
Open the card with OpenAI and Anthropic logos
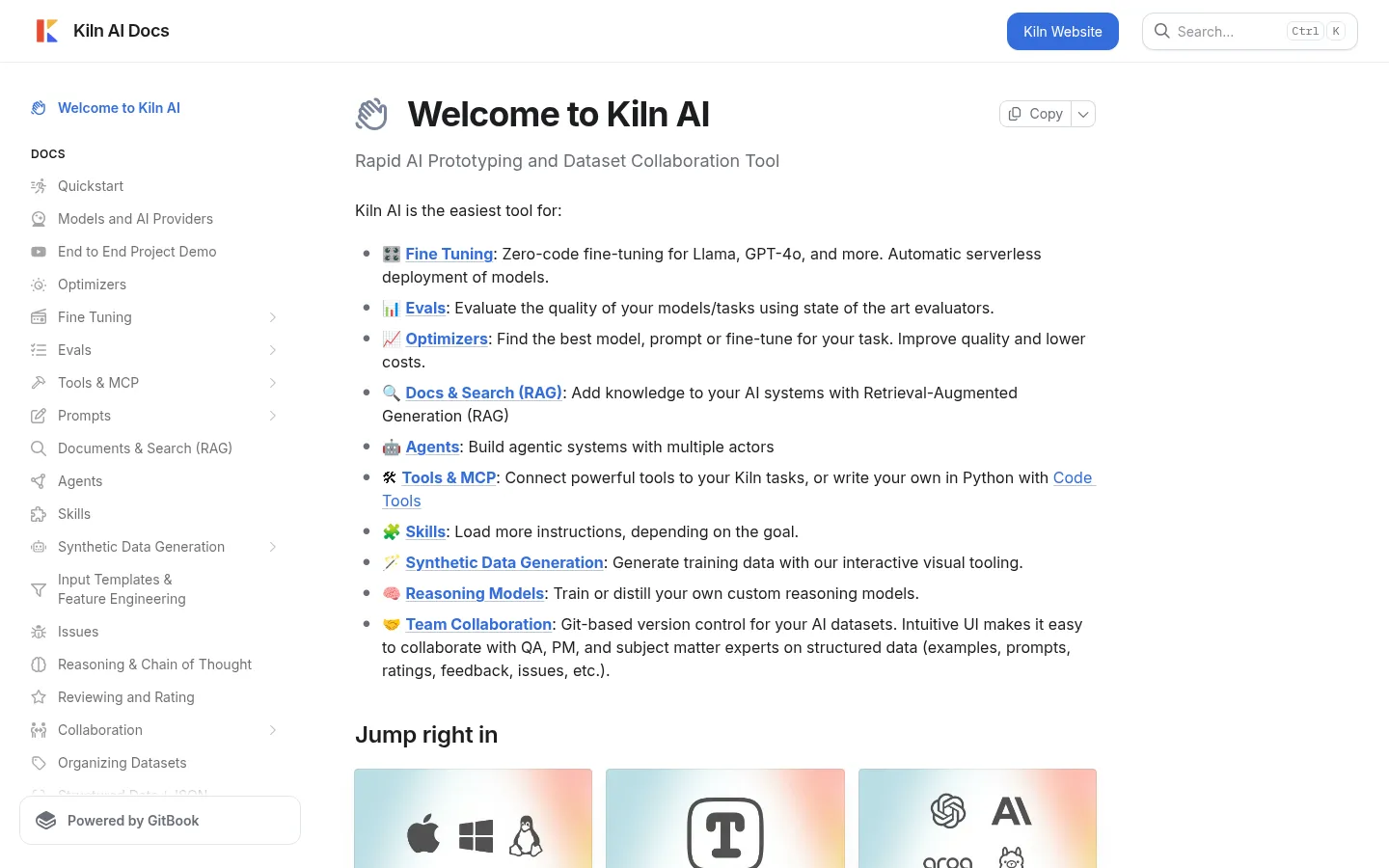click(x=977, y=818)
